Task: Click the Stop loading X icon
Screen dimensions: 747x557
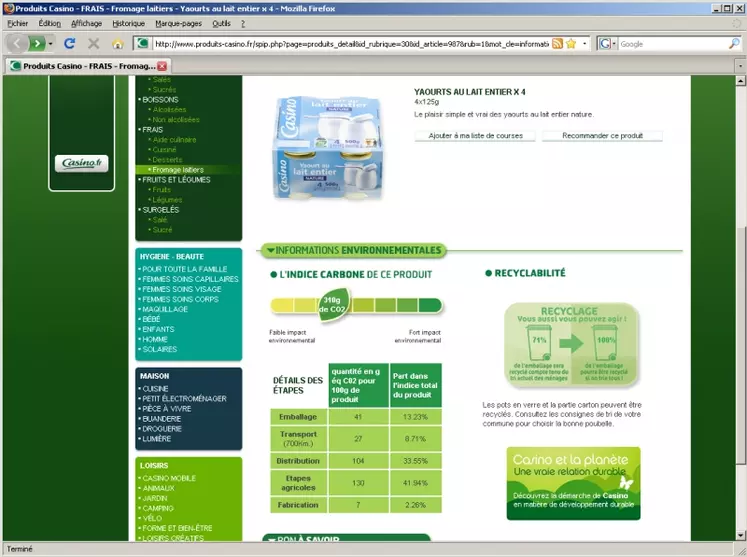Action: pos(94,44)
